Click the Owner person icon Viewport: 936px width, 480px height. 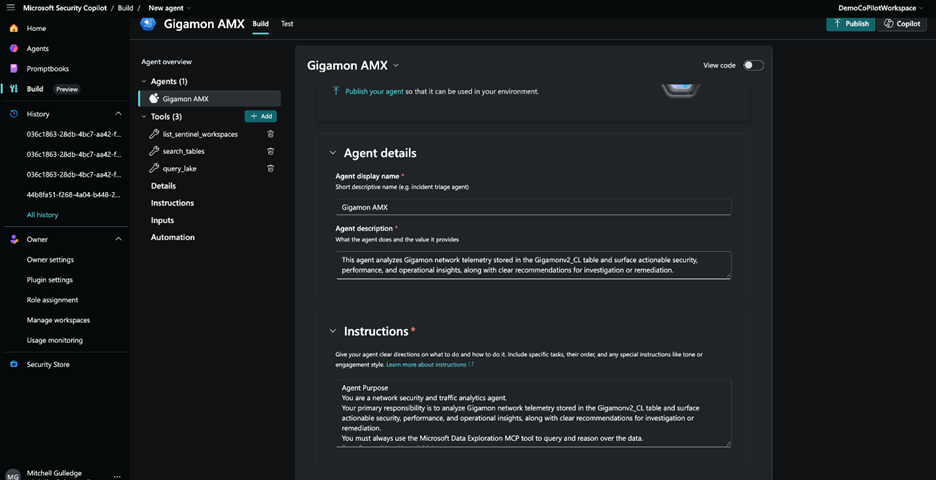coord(14,239)
